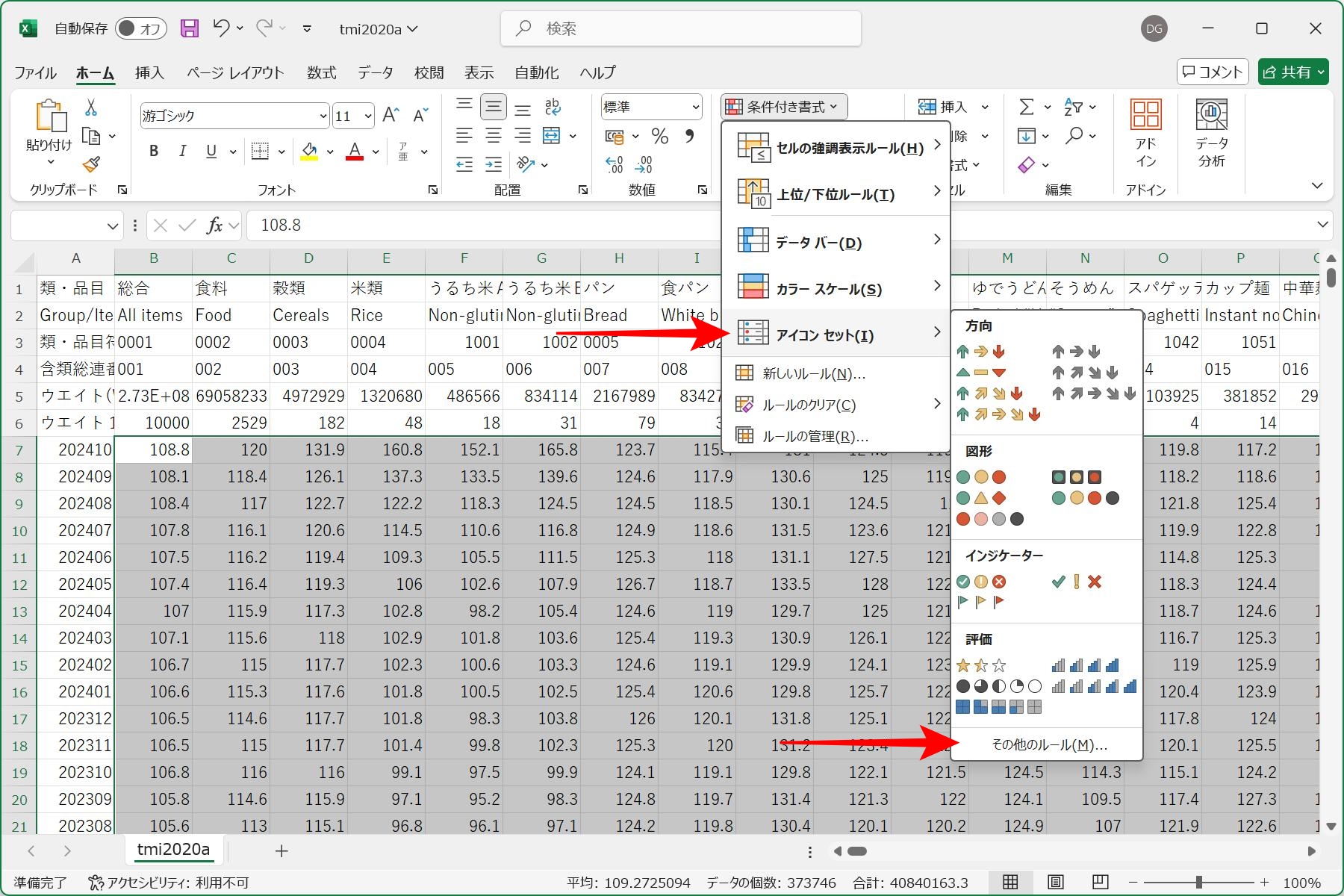Open the Data ribbon tab
Viewport: 1344px width, 896px height.
(x=375, y=72)
